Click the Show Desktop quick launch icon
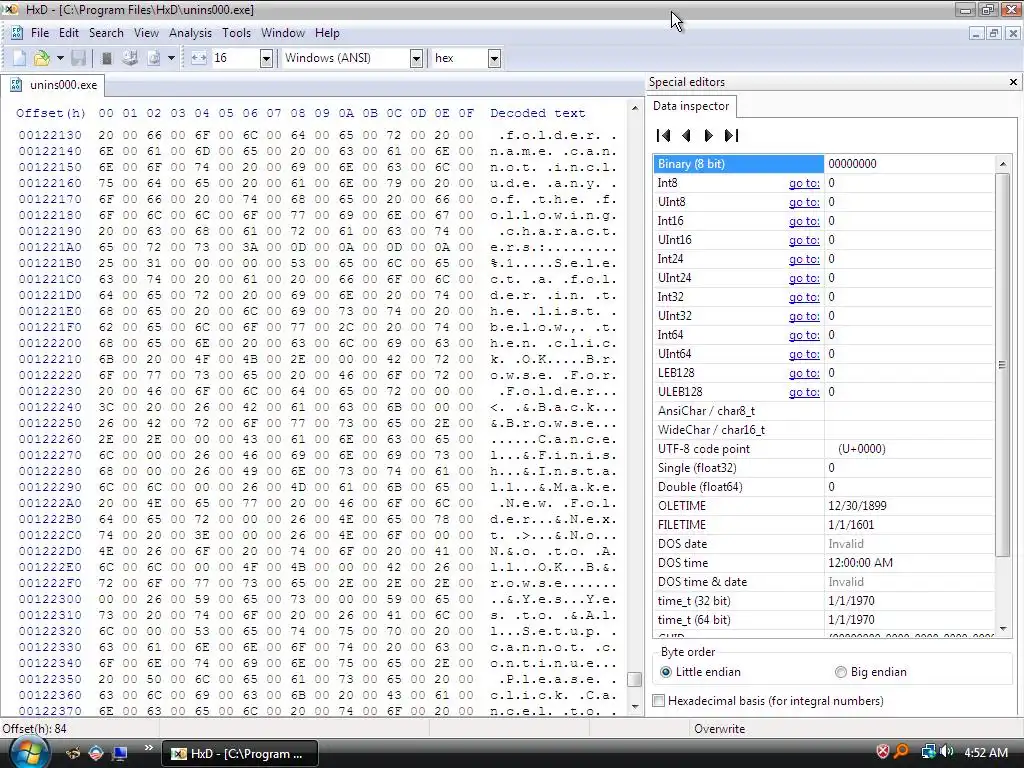The width and height of the screenshot is (1024, 768). [x=120, y=754]
